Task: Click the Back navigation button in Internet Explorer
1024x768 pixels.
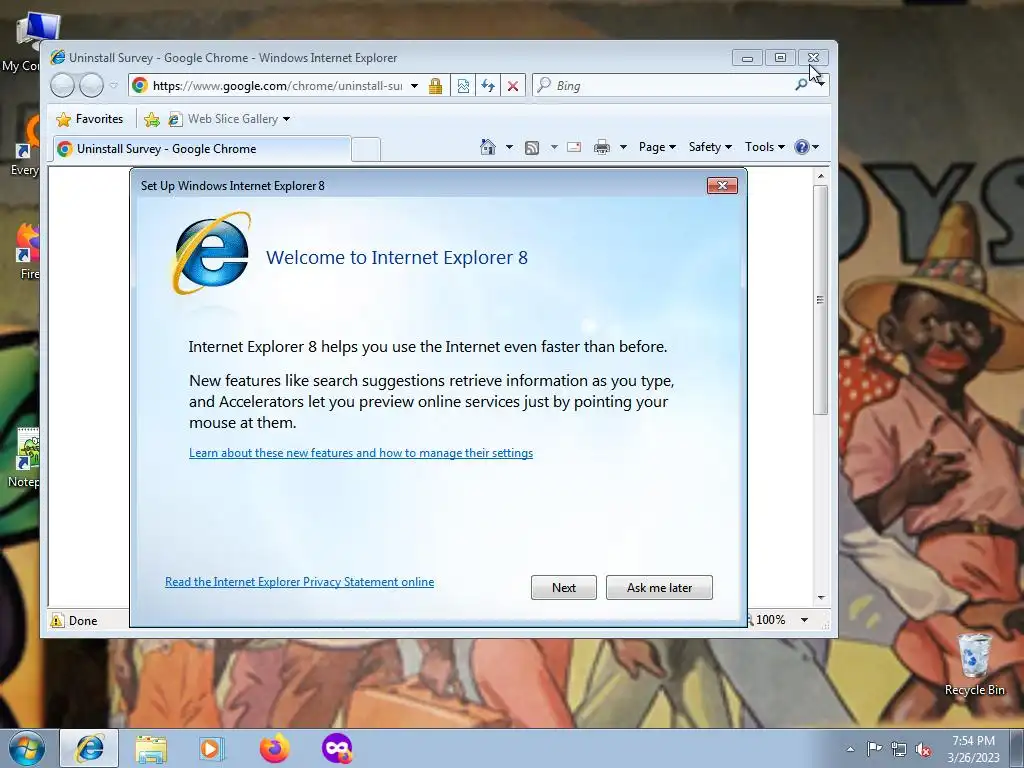Action: [x=63, y=86]
